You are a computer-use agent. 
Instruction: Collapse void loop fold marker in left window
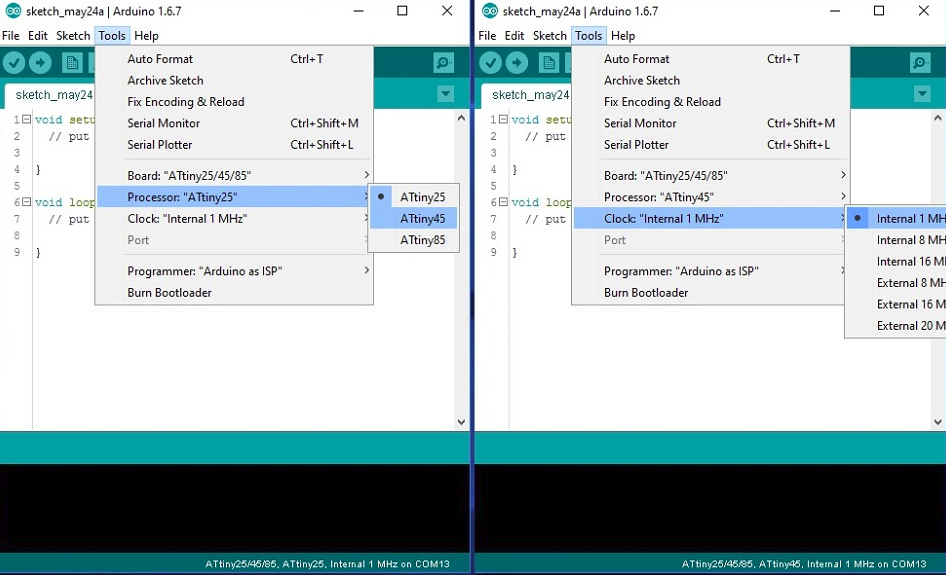click(27, 202)
